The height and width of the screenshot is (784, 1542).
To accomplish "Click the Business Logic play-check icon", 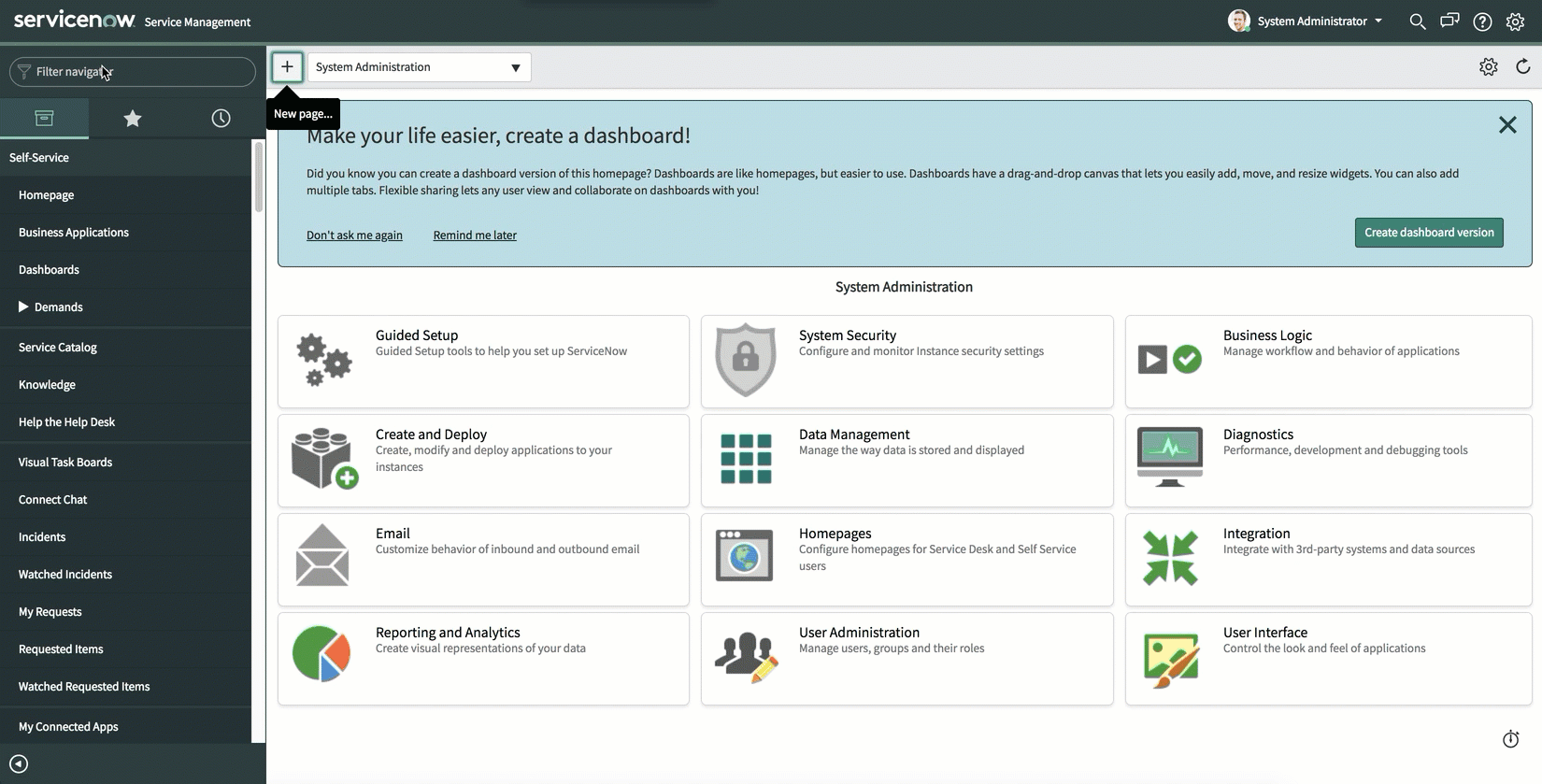I will [1169, 360].
